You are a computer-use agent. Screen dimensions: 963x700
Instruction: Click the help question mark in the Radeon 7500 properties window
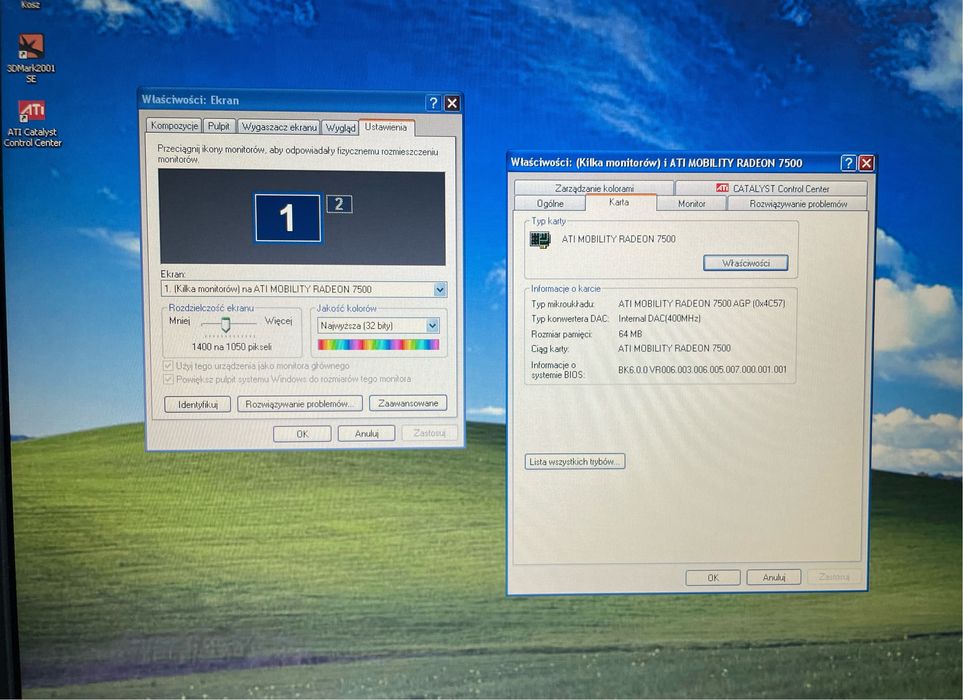[x=848, y=163]
